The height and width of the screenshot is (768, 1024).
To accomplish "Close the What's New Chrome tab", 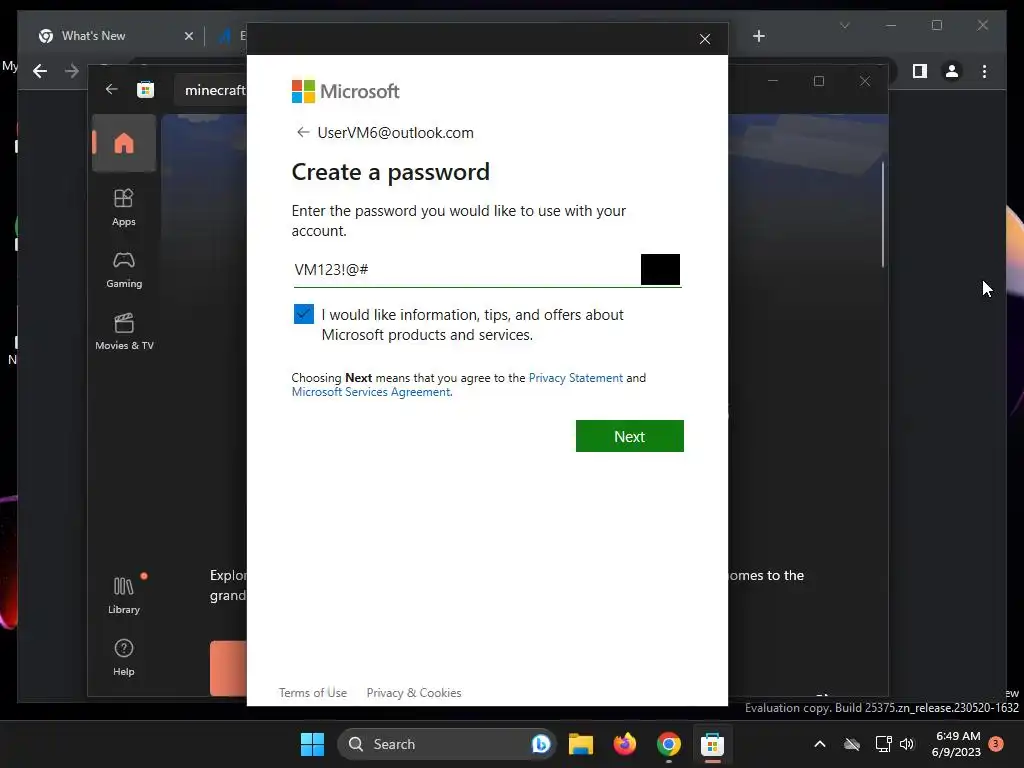I will [x=189, y=36].
